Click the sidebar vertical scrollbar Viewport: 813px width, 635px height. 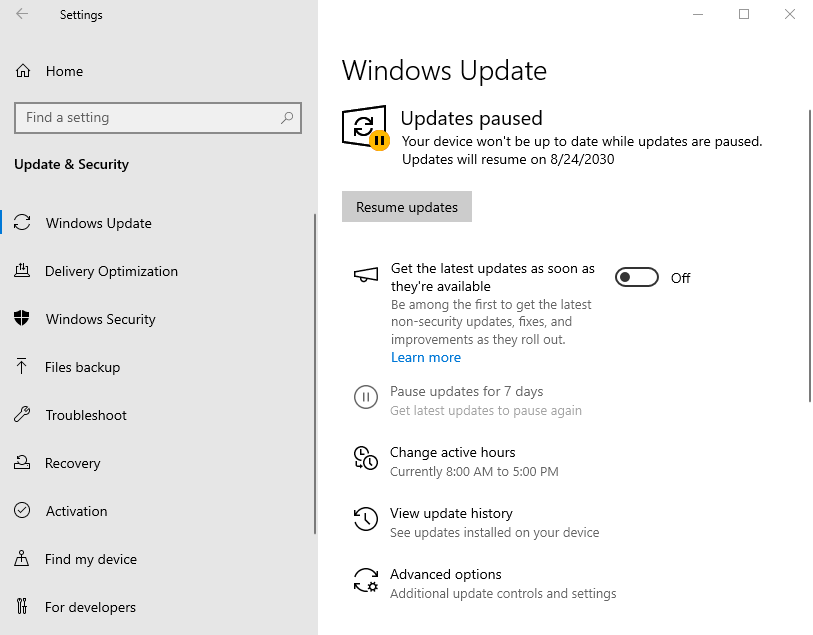pos(315,374)
